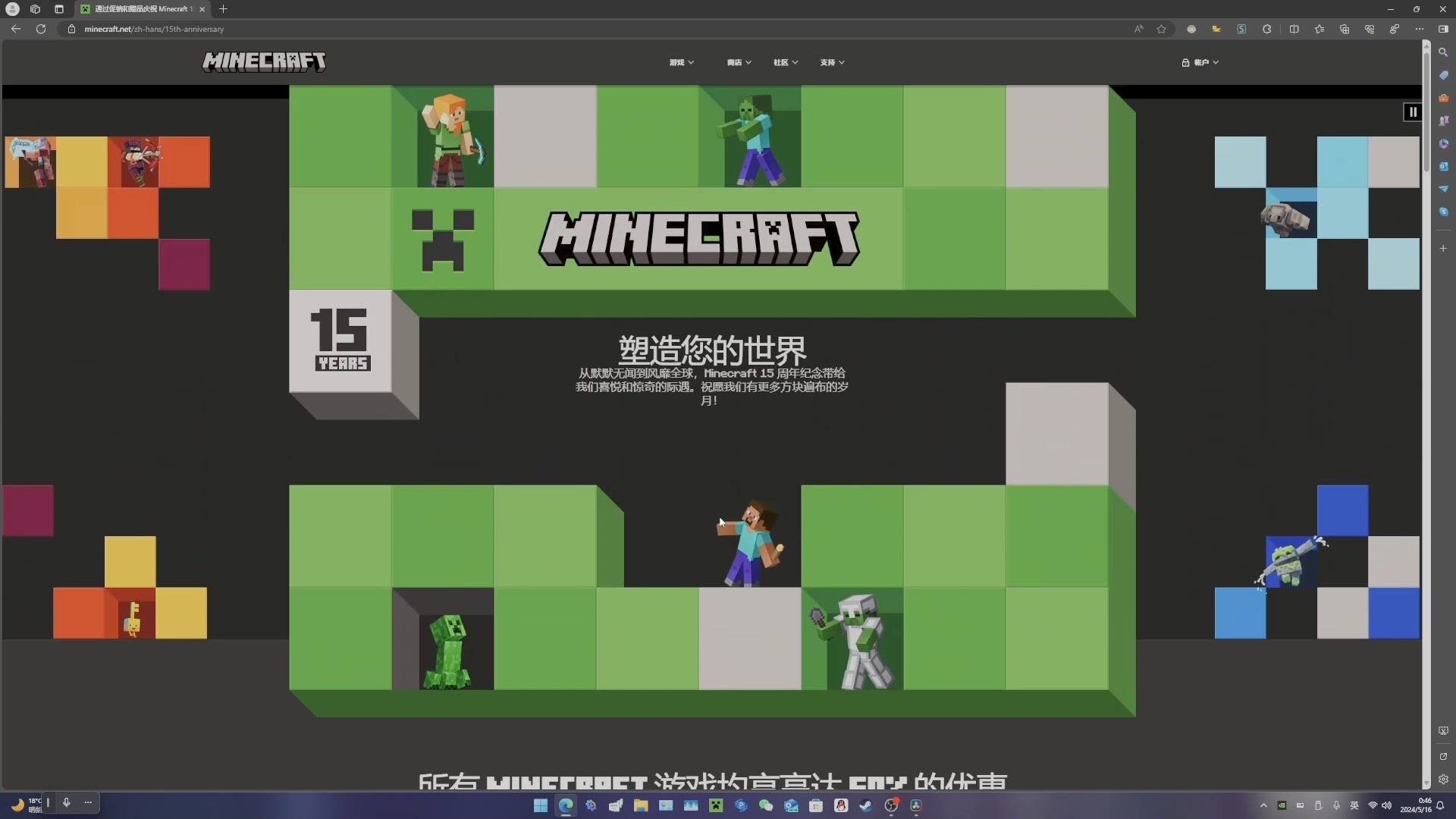
Task: Open the tab actions menu
Action: tap(58, 9)
